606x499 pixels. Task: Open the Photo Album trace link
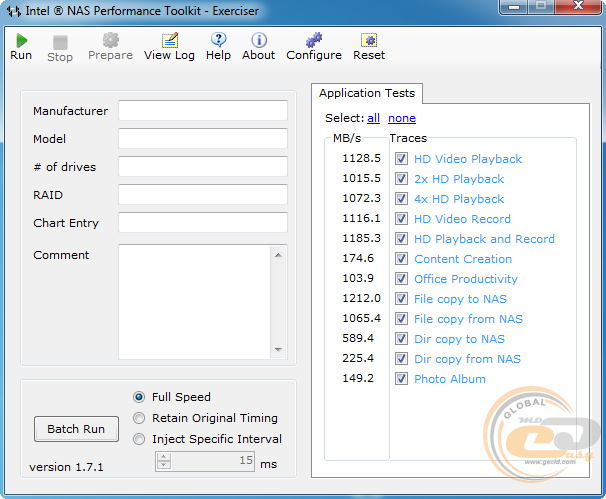click(x=450, y=379)
